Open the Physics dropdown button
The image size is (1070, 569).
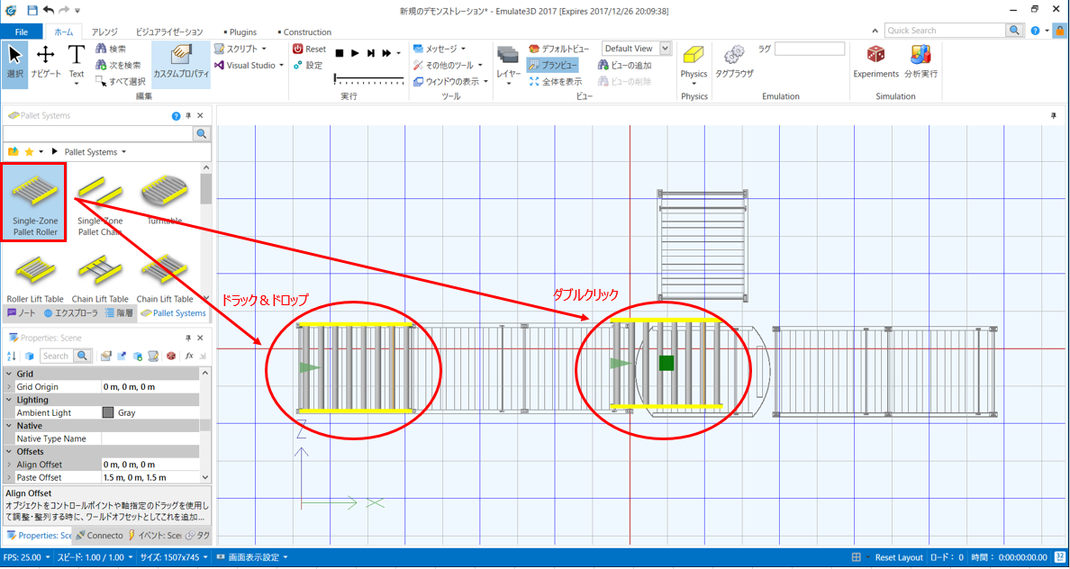694,63
